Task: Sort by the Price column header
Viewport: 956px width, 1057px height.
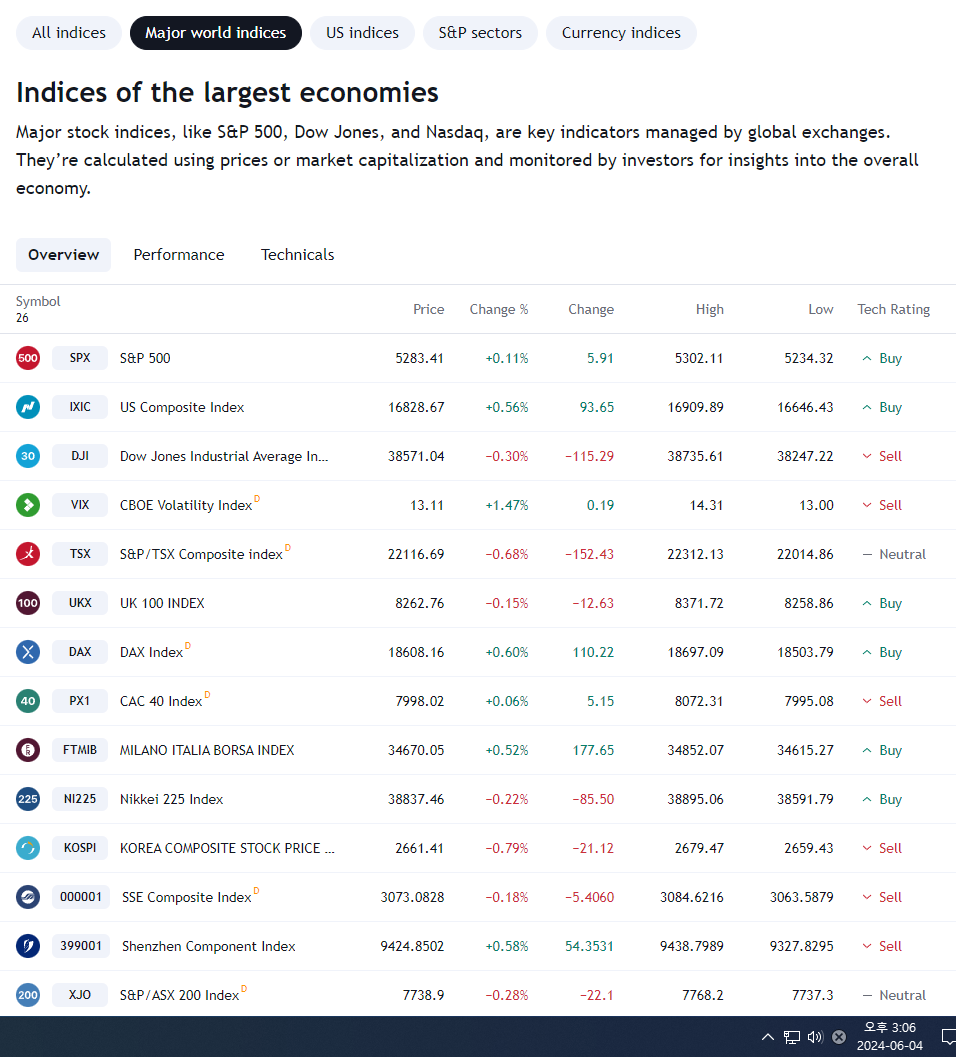Action: [429, 309]
